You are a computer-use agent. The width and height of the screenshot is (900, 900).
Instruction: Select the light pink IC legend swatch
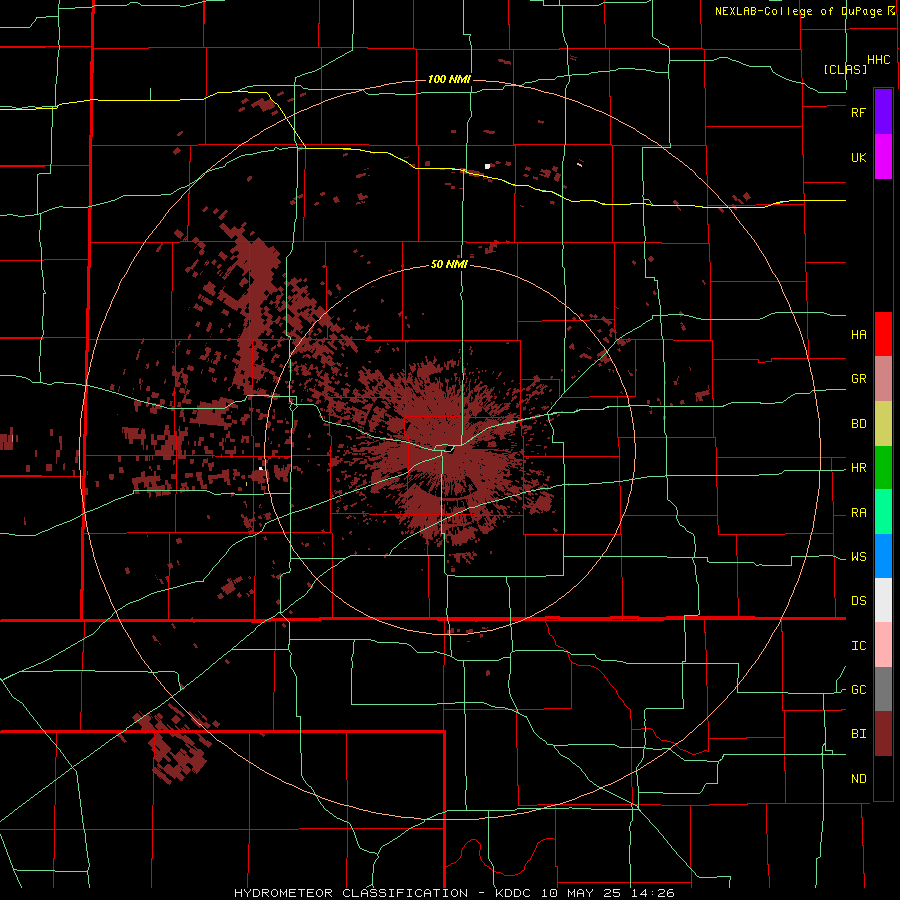(883, 645)
